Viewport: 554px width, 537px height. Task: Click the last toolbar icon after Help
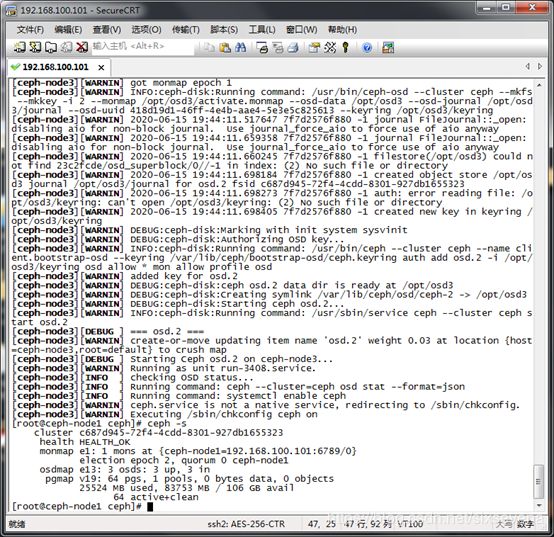[388, 47]
